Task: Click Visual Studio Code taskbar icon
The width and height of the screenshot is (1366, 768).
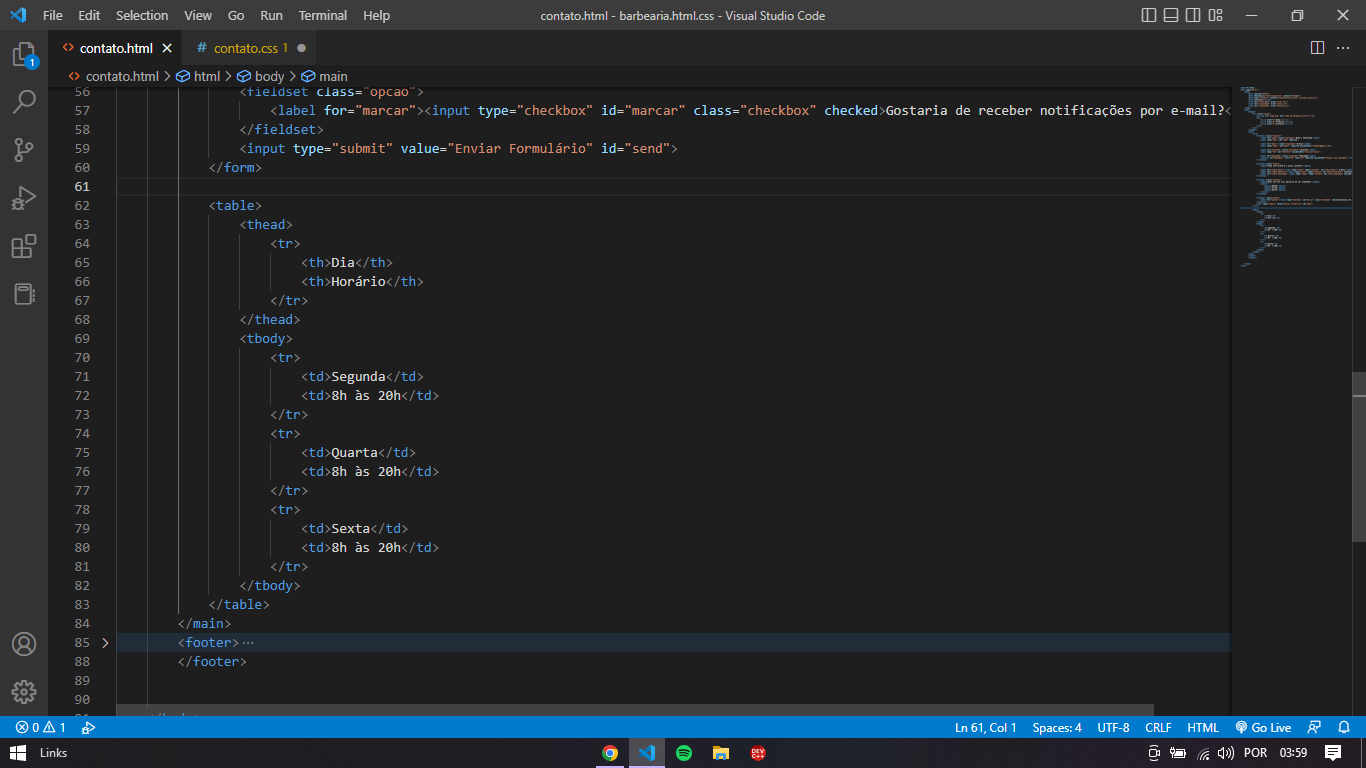Action: [x=646, y=753]
